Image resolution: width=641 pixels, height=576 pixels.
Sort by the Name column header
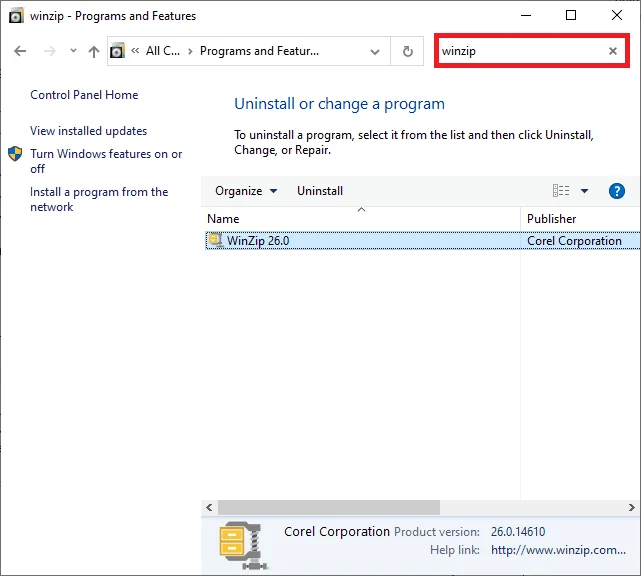coord(361,218)
